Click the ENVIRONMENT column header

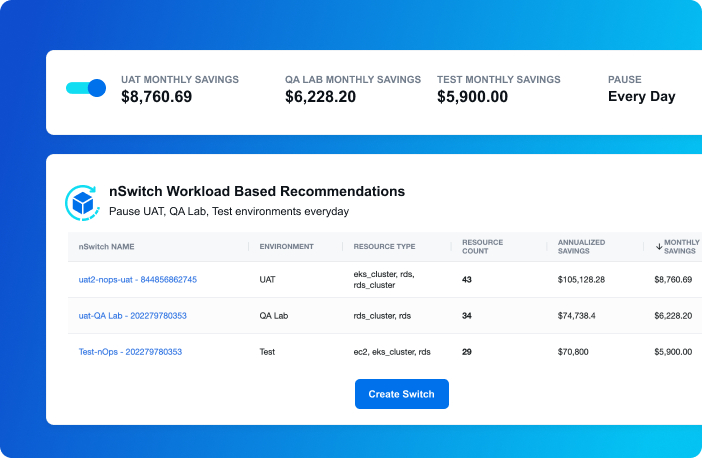[x=287, y=247]
